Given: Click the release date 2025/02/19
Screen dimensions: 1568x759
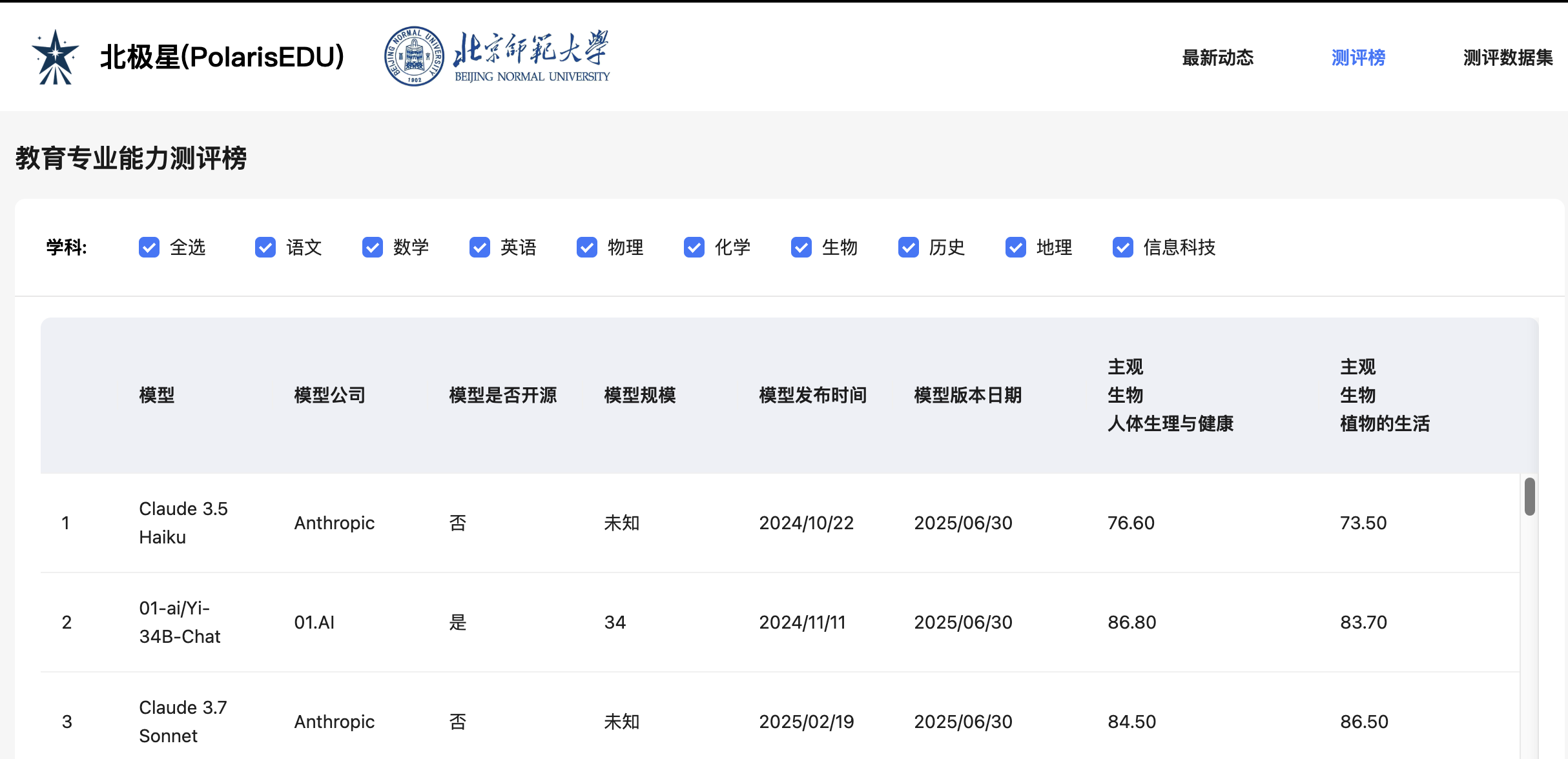Looking at the screenshot, I should pos(807,722).
